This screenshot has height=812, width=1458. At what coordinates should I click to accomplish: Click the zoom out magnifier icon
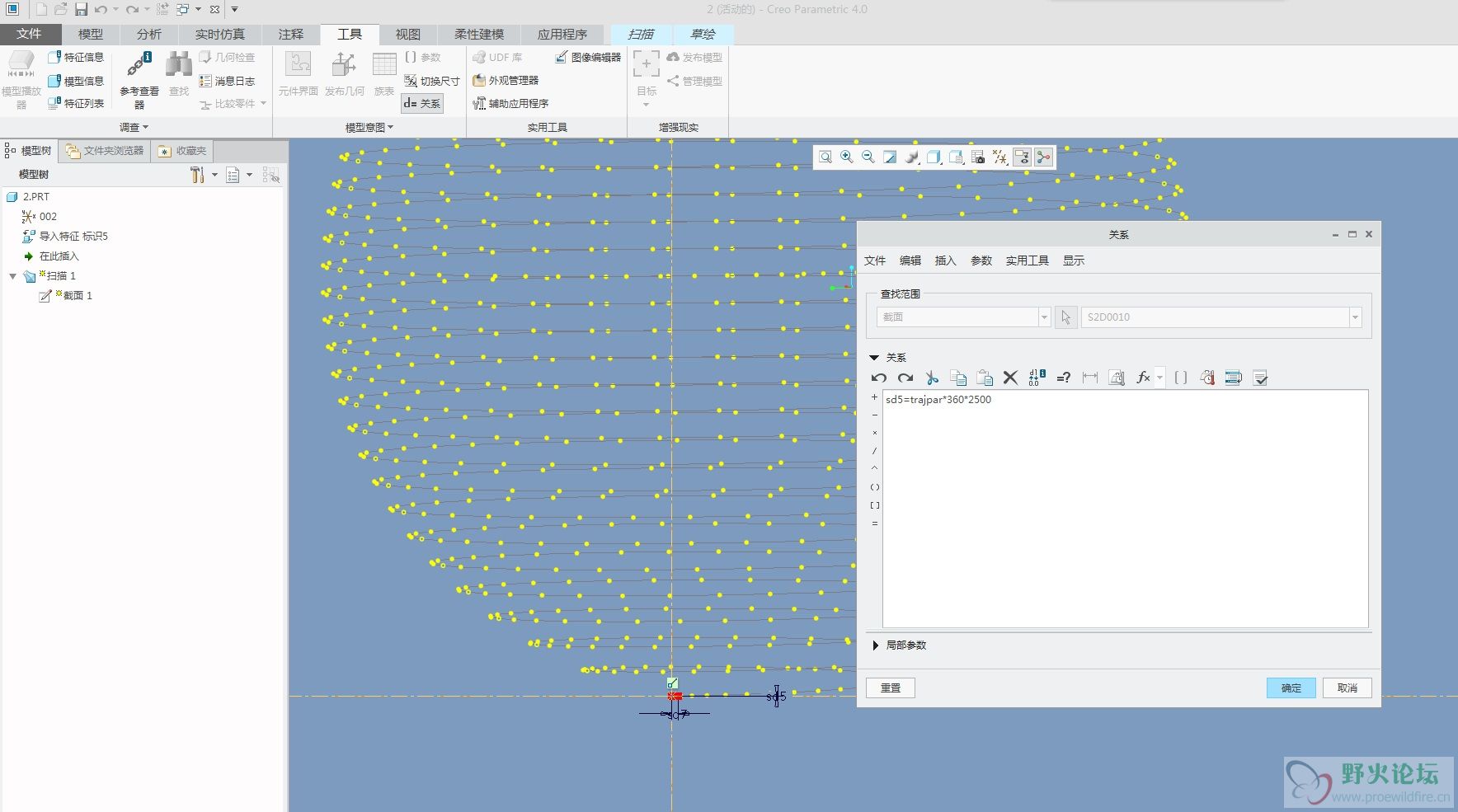(868, 157)
